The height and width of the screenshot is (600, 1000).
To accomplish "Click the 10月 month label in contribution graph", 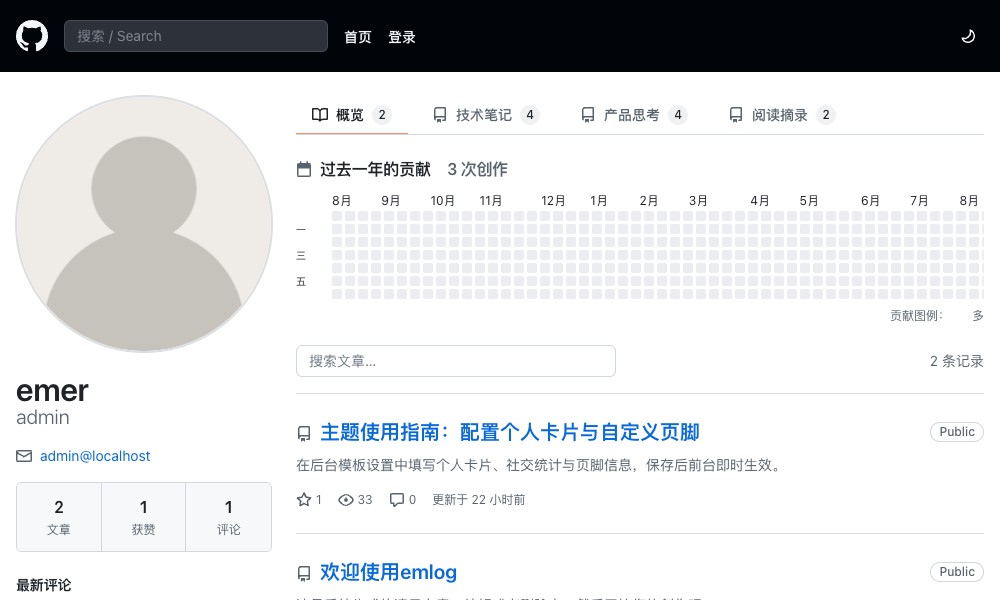I will coord(443,201).
